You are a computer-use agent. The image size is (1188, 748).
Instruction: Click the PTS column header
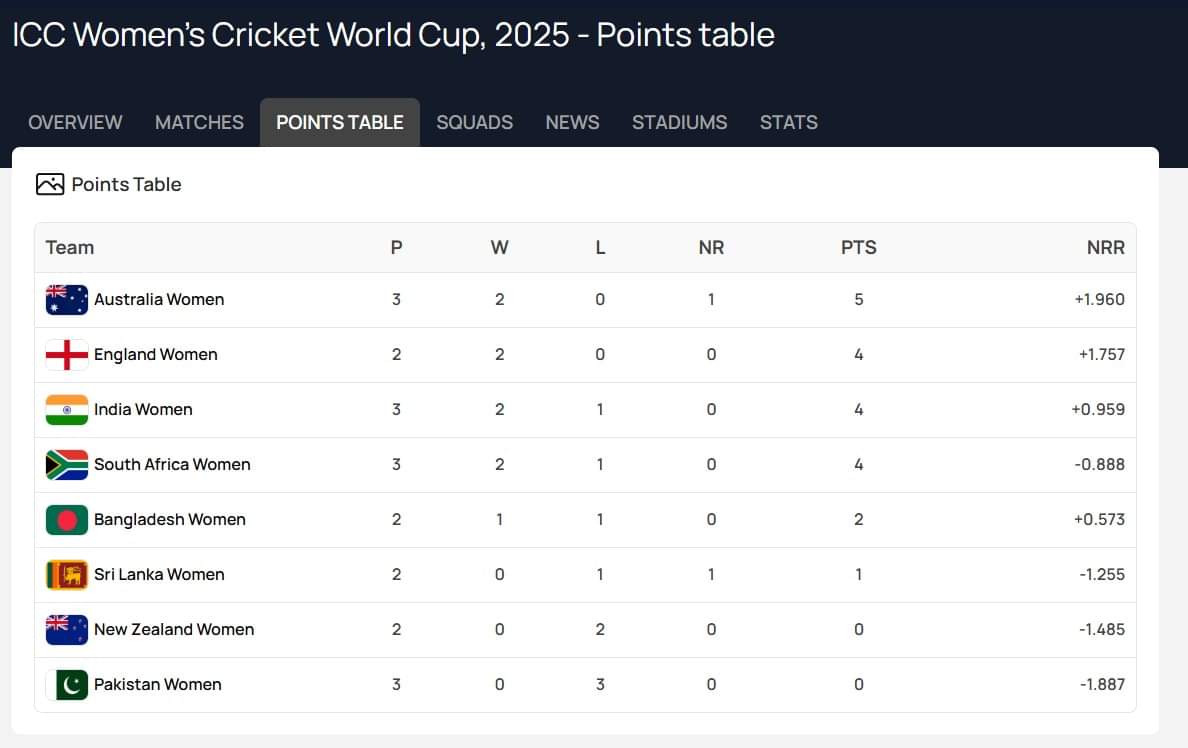(858, 248)
